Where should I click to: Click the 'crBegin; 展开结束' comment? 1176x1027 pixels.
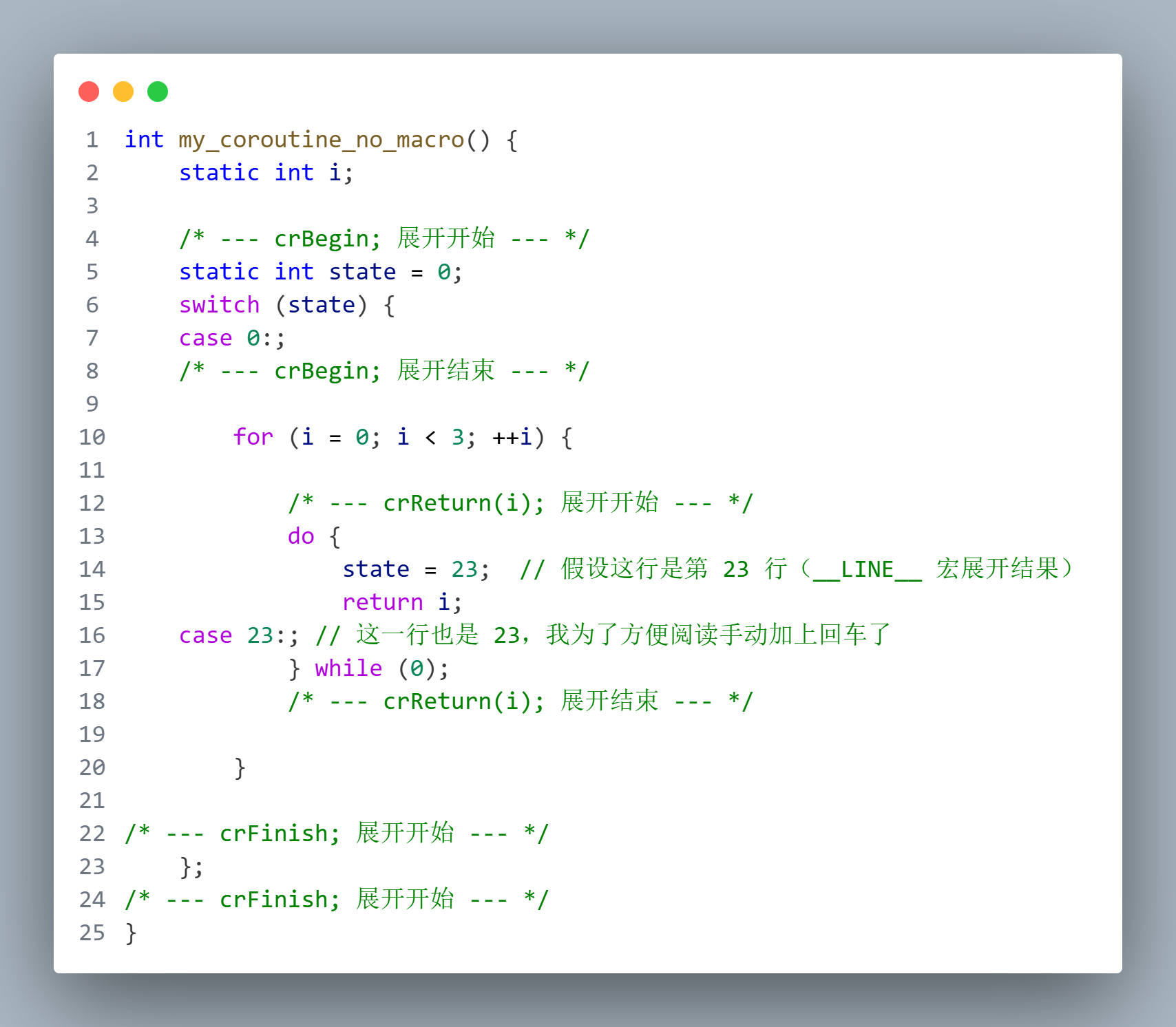(x=384, y=371)
